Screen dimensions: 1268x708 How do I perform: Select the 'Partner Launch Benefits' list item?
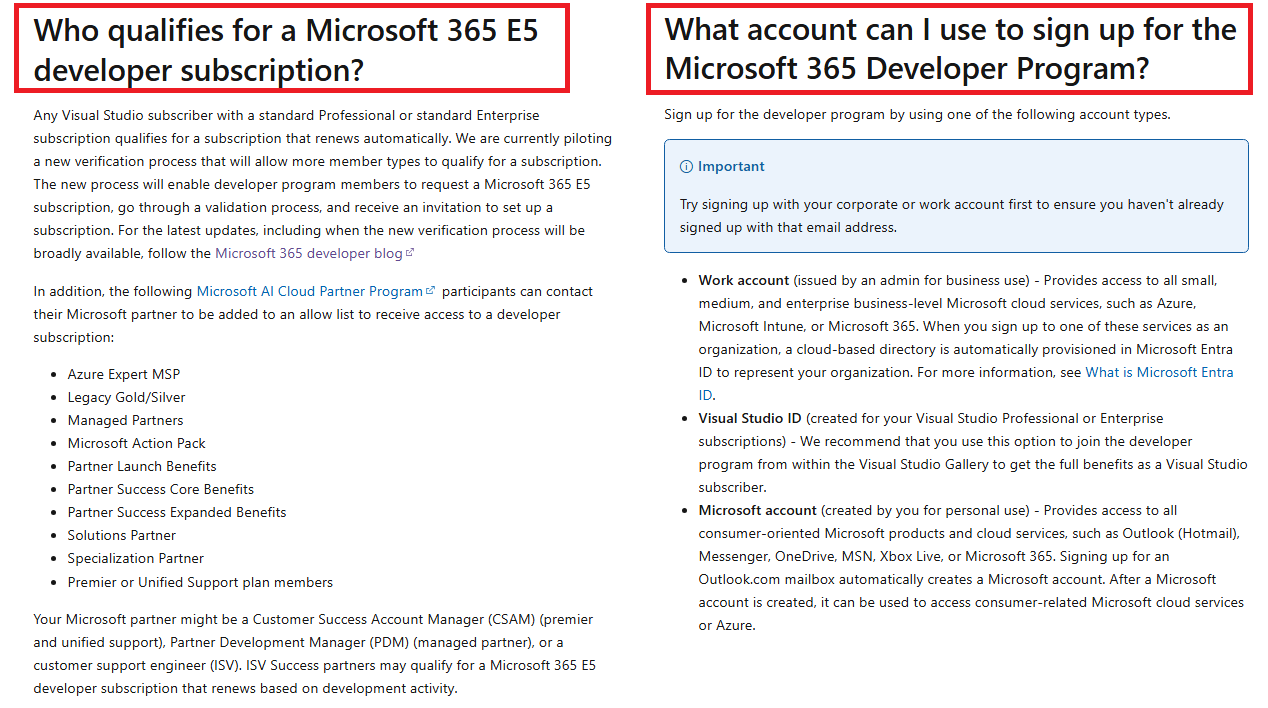point(142,466)
